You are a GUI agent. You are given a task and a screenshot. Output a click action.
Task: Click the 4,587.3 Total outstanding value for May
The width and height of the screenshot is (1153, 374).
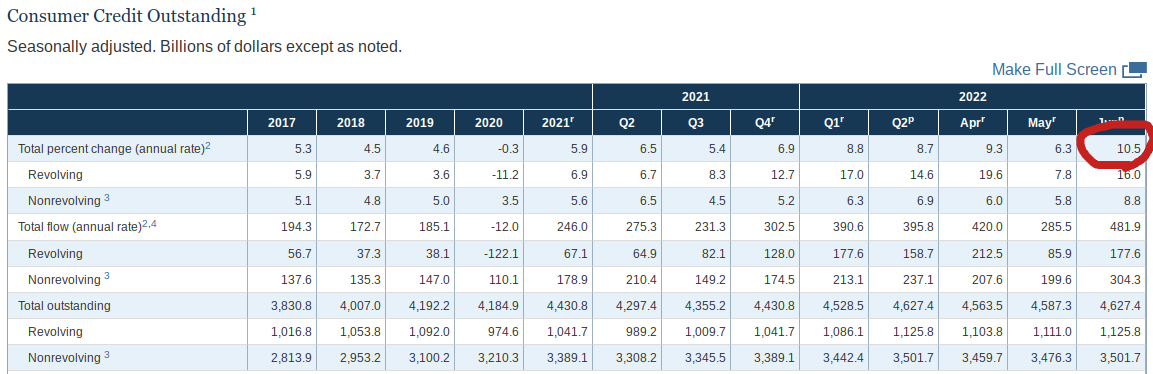click(1051, 306)
